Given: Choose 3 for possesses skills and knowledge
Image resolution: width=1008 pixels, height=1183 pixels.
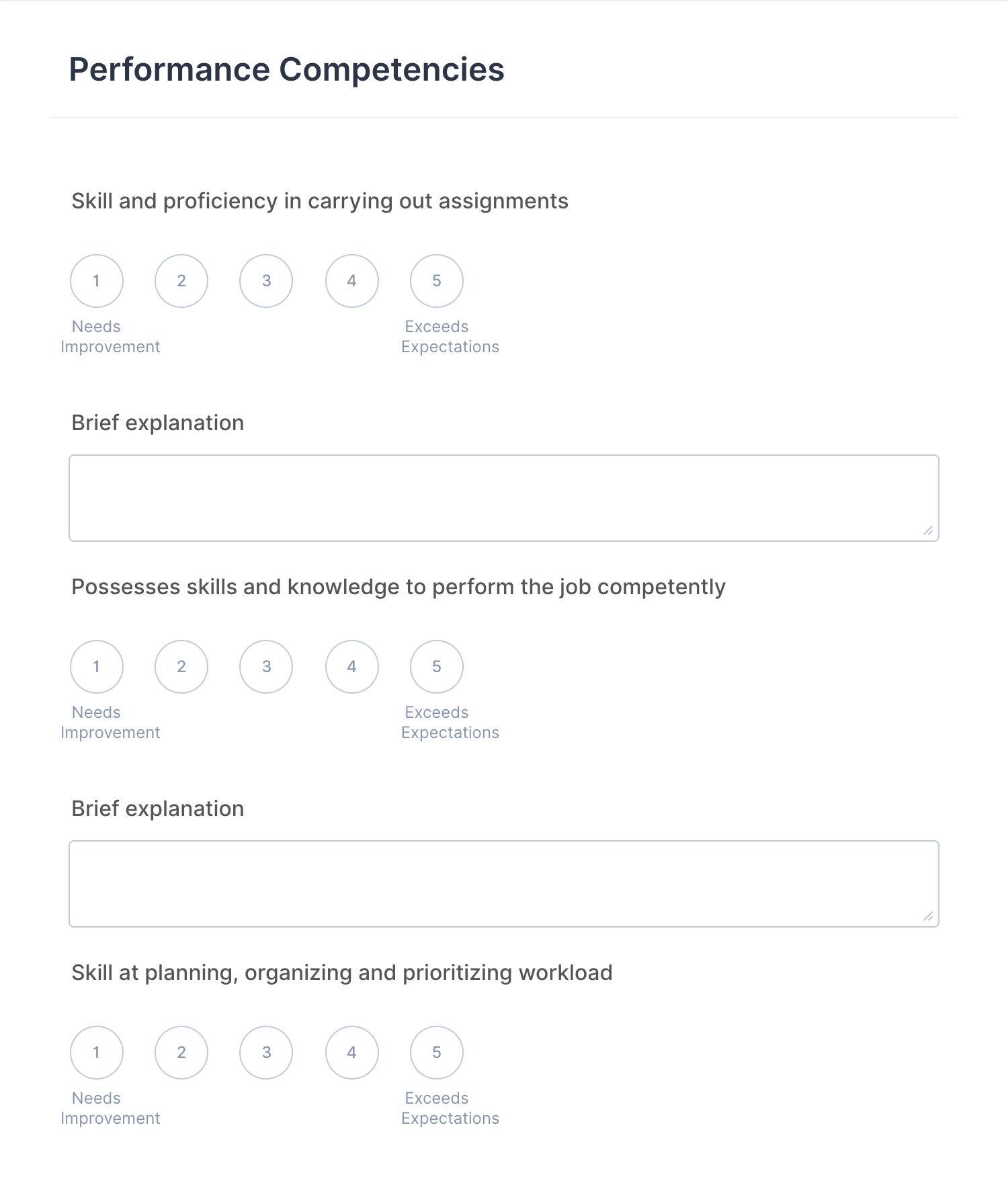Looking at the screenshot, I should pyautogui.click(x=266, y=667).
